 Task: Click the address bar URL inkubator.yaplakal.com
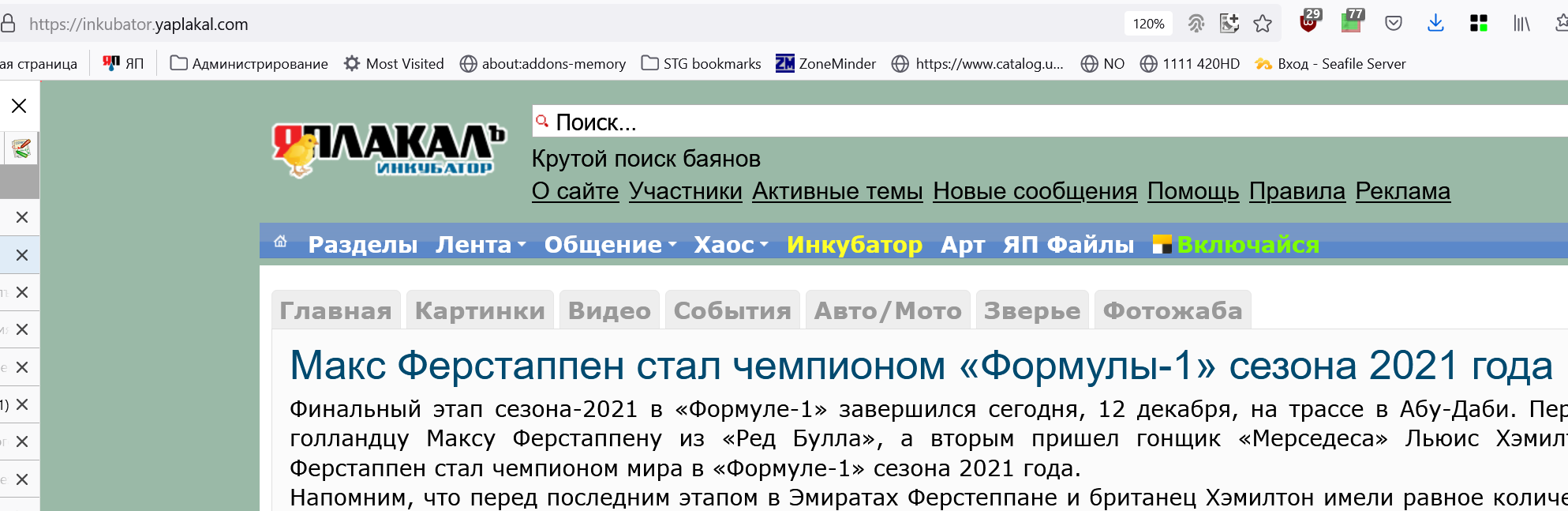[x=139, y=24]
